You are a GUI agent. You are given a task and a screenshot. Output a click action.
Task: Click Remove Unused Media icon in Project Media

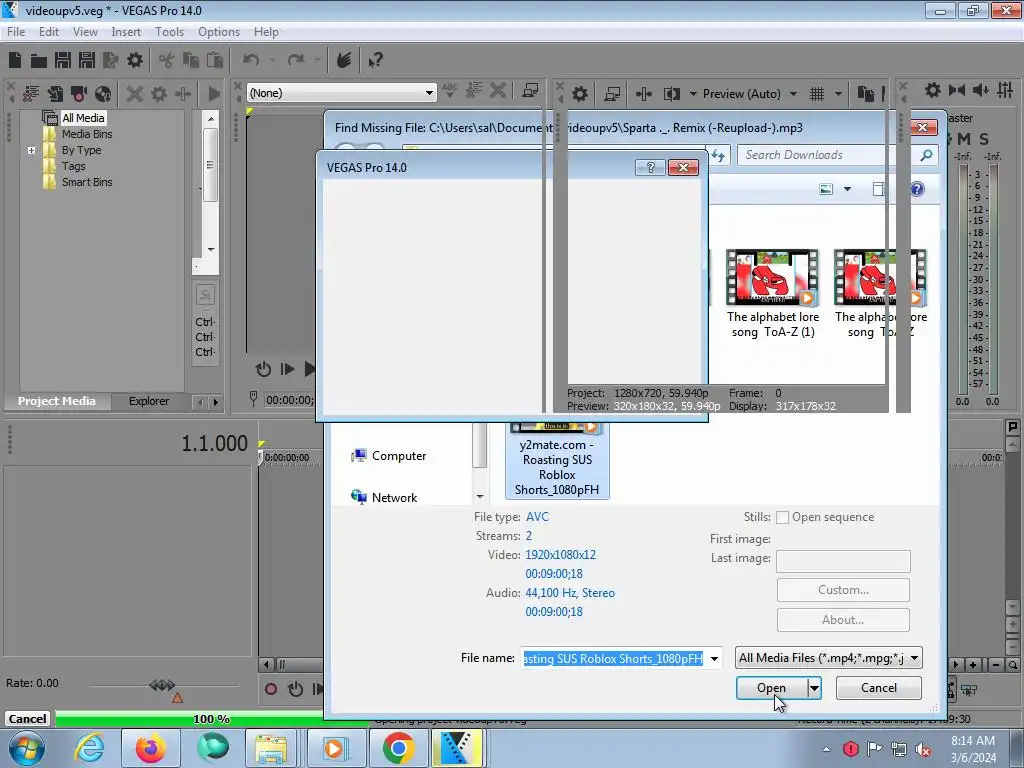pyautogui.click(x=31, y=94)
